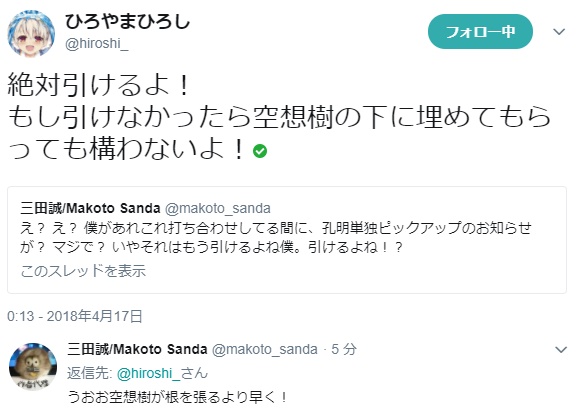Open the reply's 5 分 timestamp
The height and width of the screenshot is (414, 576).
[344, 349]
